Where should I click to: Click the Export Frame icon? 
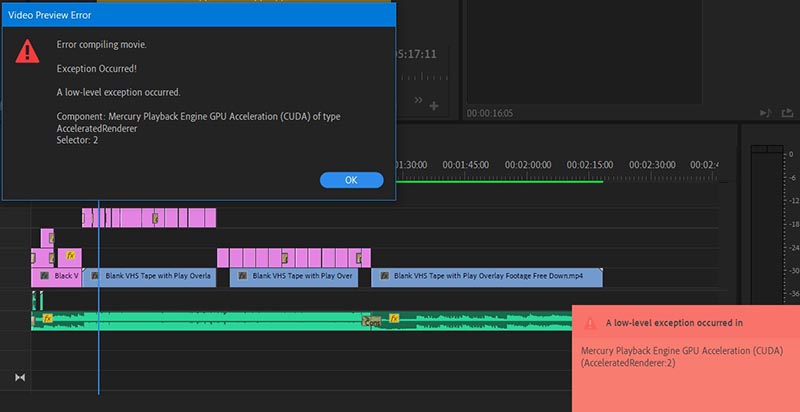(x=787, y=113)
